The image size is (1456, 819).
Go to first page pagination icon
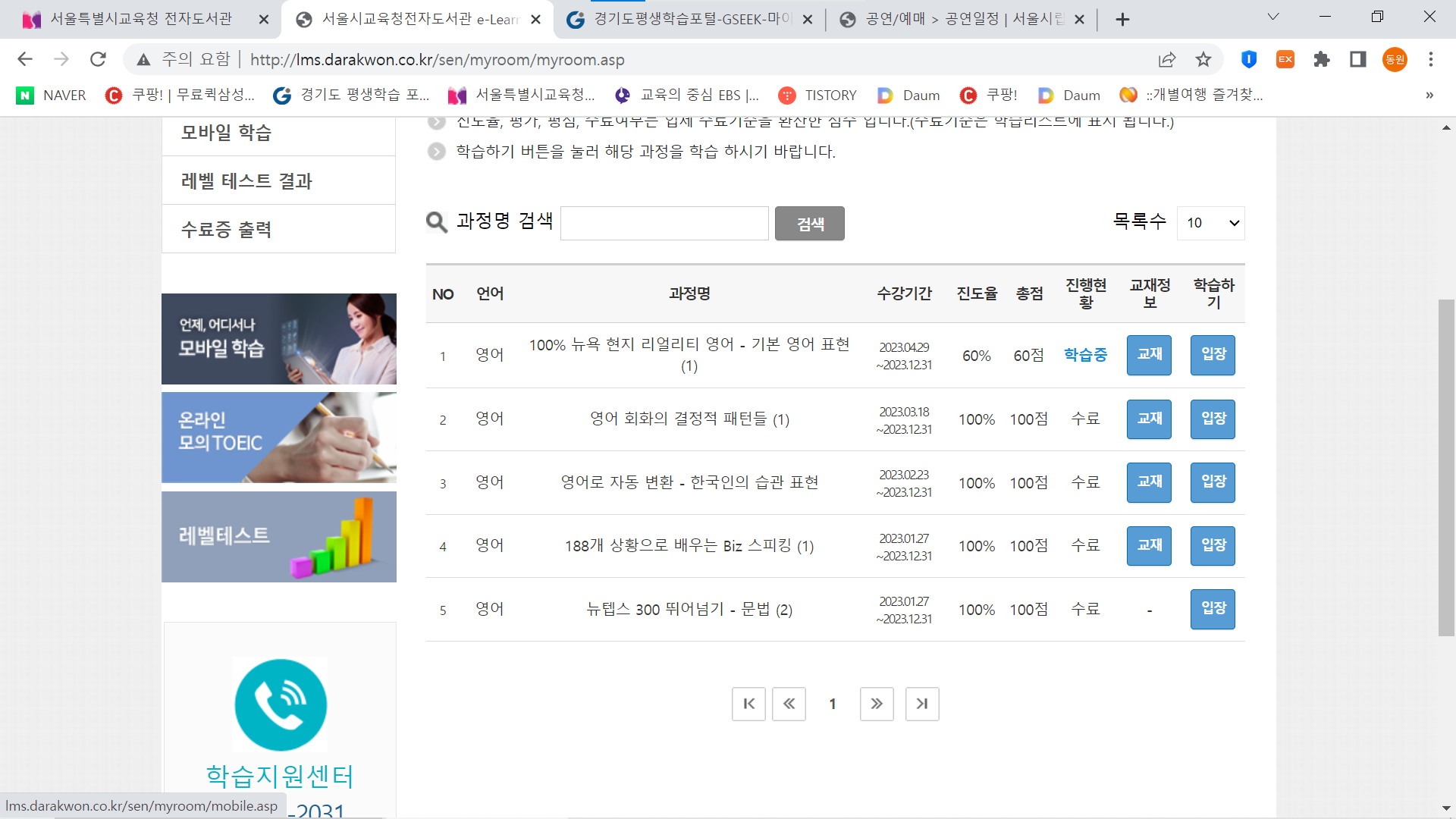[748, 704]
